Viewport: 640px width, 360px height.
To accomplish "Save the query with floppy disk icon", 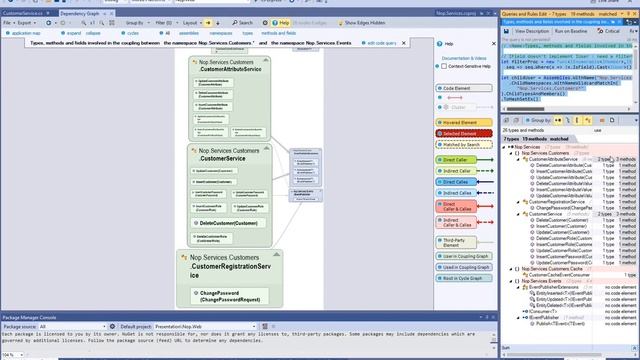I will 506,31.
